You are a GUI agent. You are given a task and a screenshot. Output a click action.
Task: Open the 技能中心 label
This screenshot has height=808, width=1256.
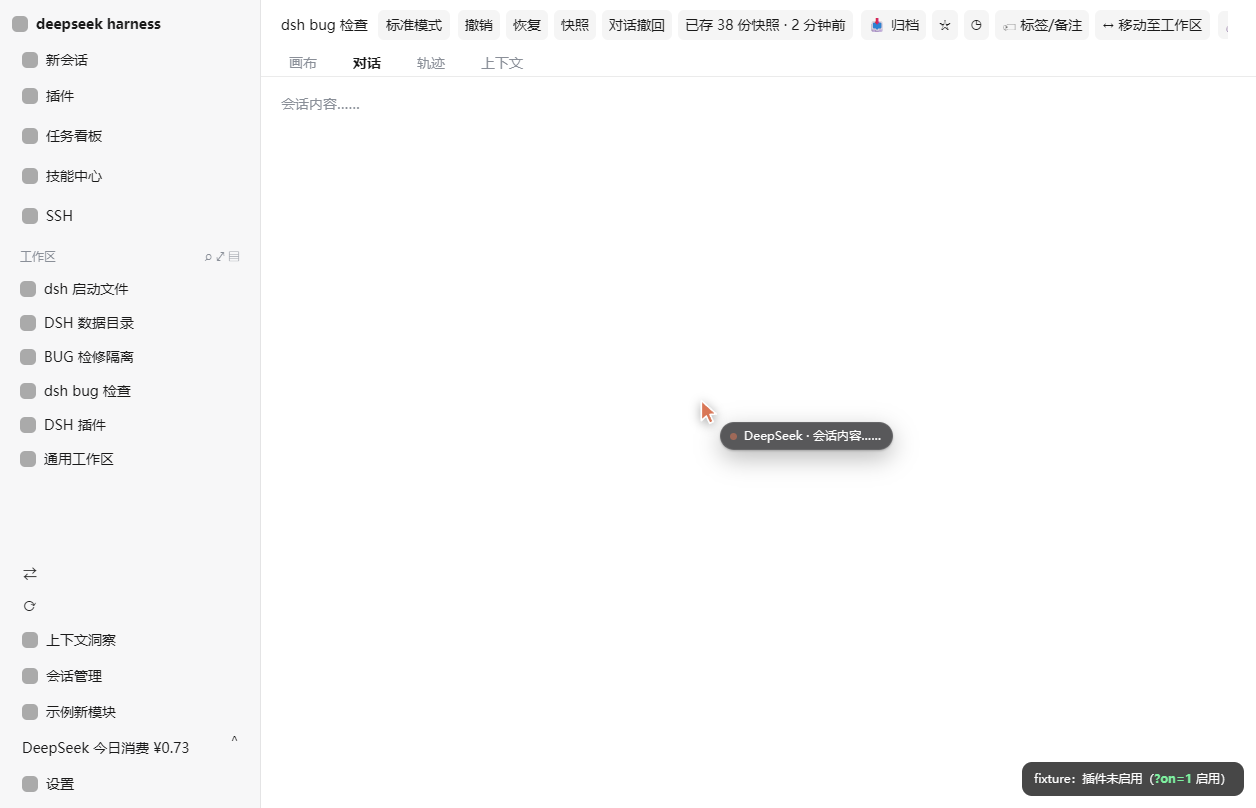[x=74, y=176]
